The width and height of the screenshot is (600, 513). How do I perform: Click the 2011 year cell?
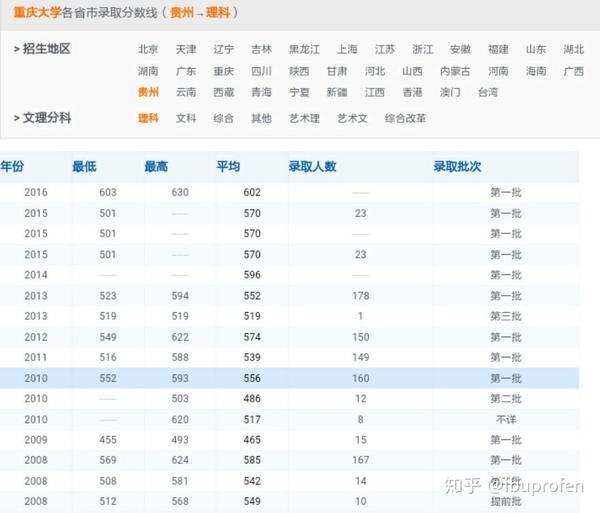[36, 357]
